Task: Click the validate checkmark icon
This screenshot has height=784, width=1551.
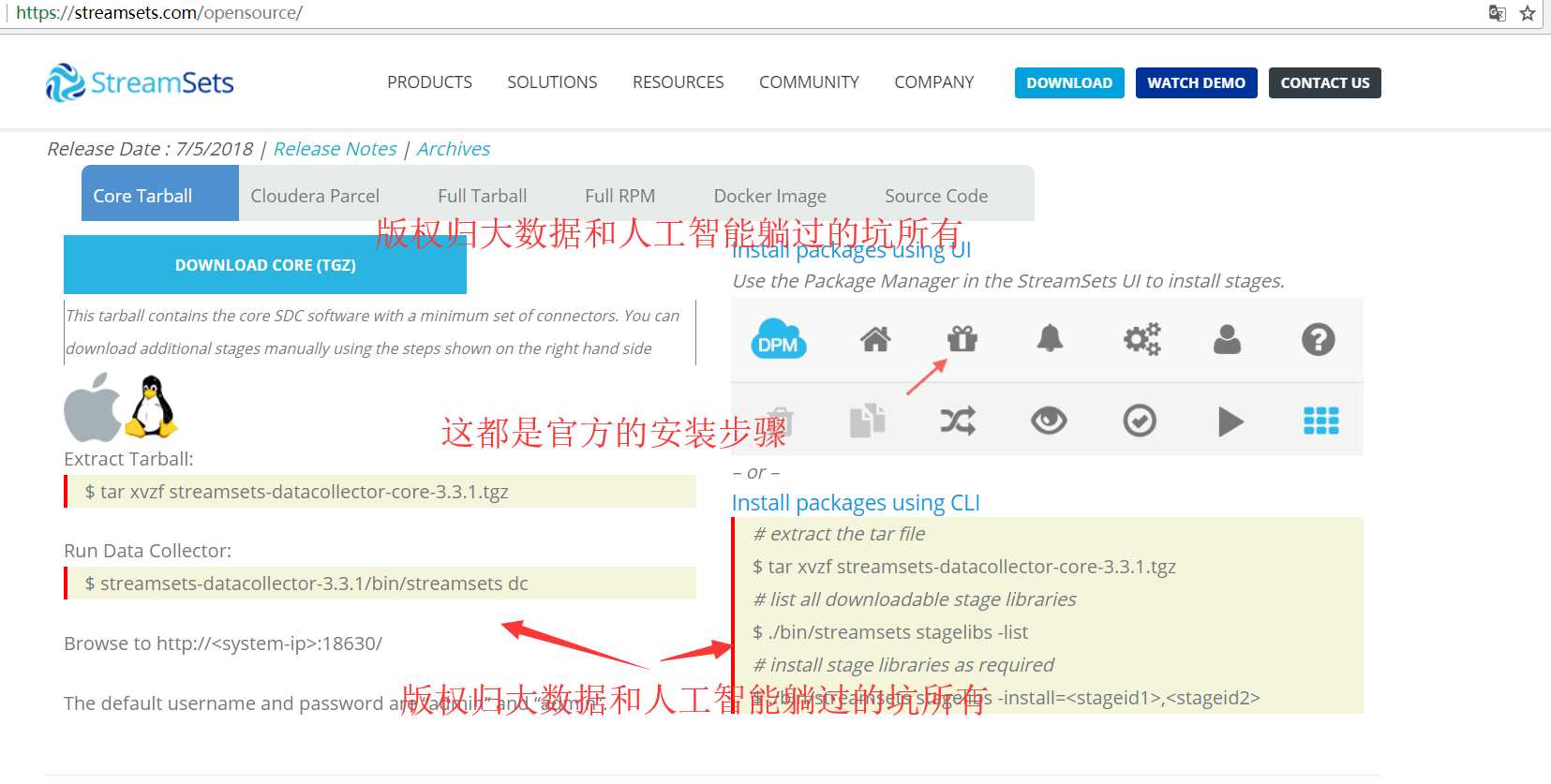Action: click(1140, 421)
